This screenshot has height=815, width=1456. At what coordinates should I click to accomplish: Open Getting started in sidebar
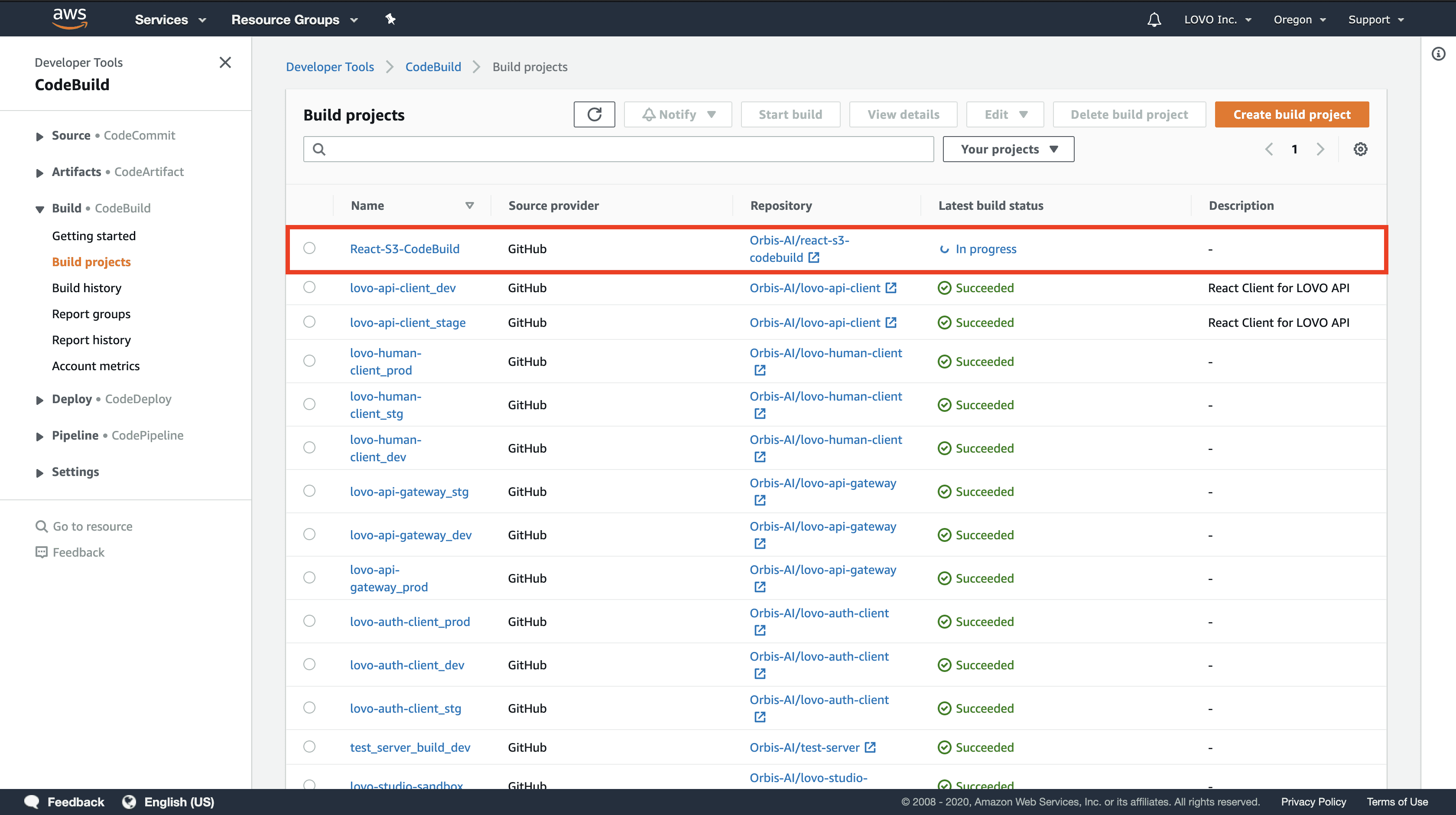coord(94,236)
